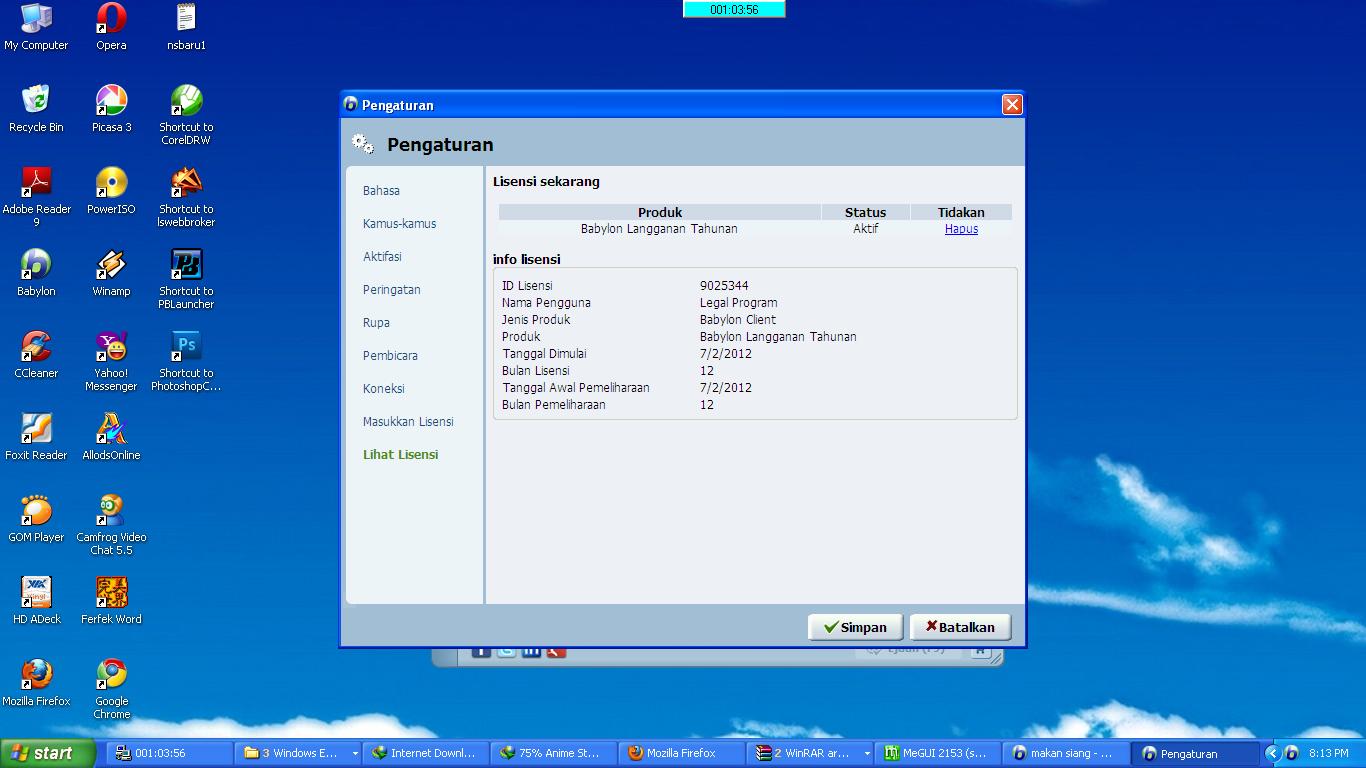The height and width of the screenshot is (768, 1366).
Task: Switch to the Kamus-kamus section
Action: click(399, 223)
